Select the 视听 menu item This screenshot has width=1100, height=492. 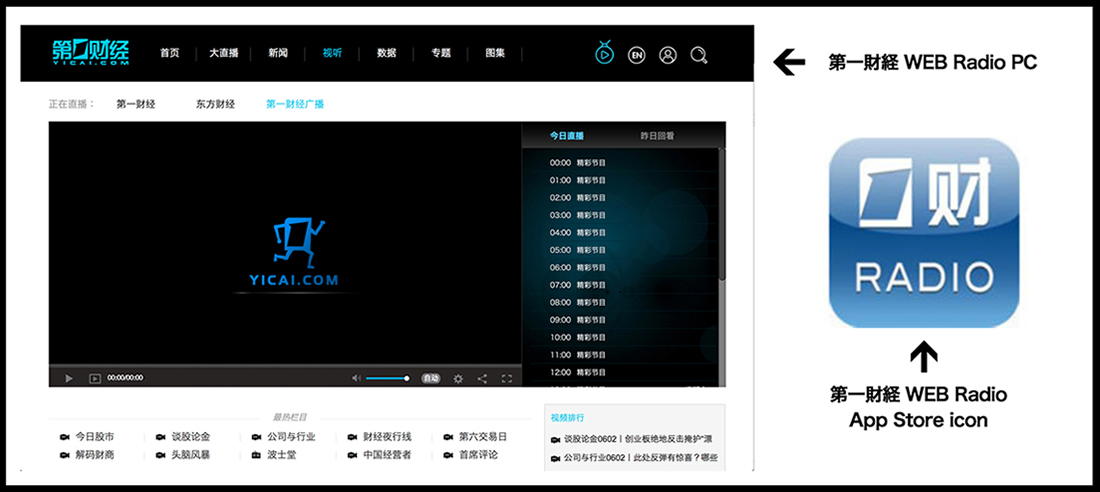pyautogui.click(x=333, y=53)
